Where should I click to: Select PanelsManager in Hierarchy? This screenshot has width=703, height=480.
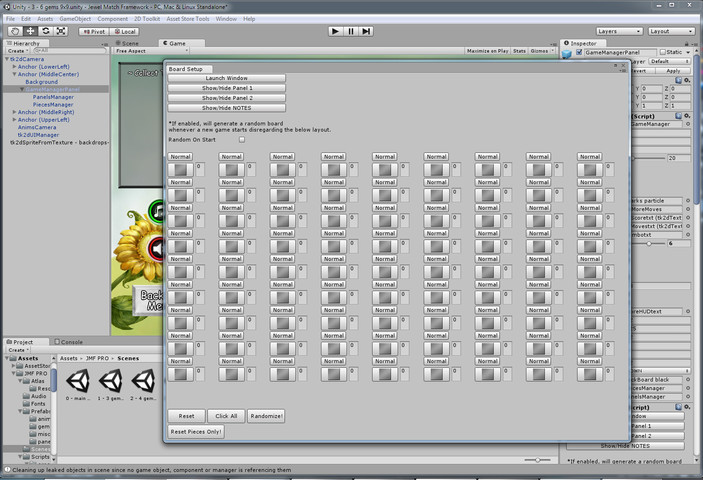click(x=53, y=97)
